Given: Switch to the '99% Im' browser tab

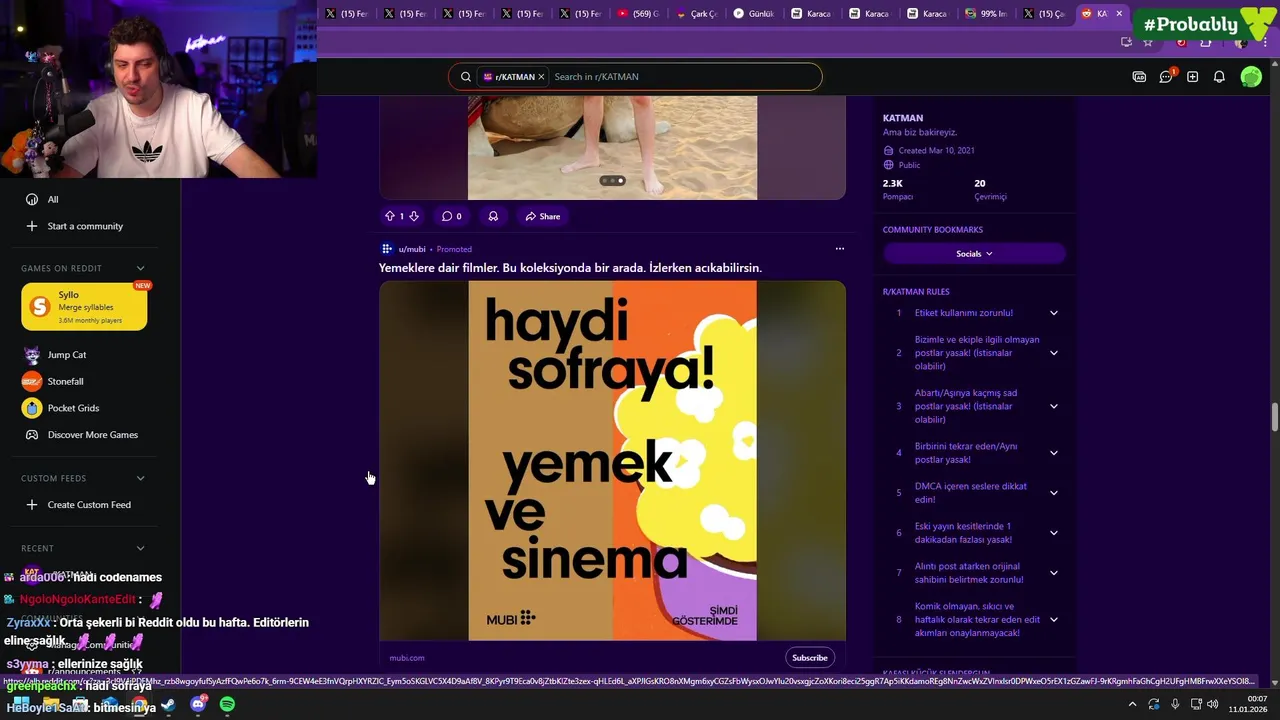Looking at the screenshot, I should click(986, 14).
